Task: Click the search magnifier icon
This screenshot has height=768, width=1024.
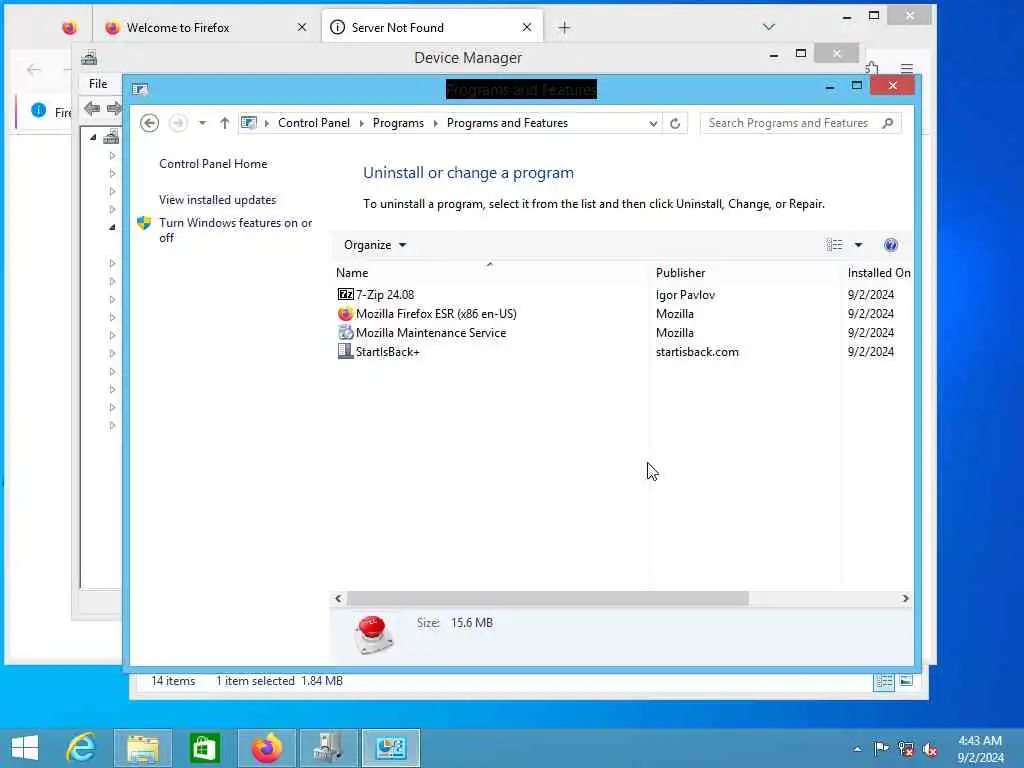Action: 887,123
